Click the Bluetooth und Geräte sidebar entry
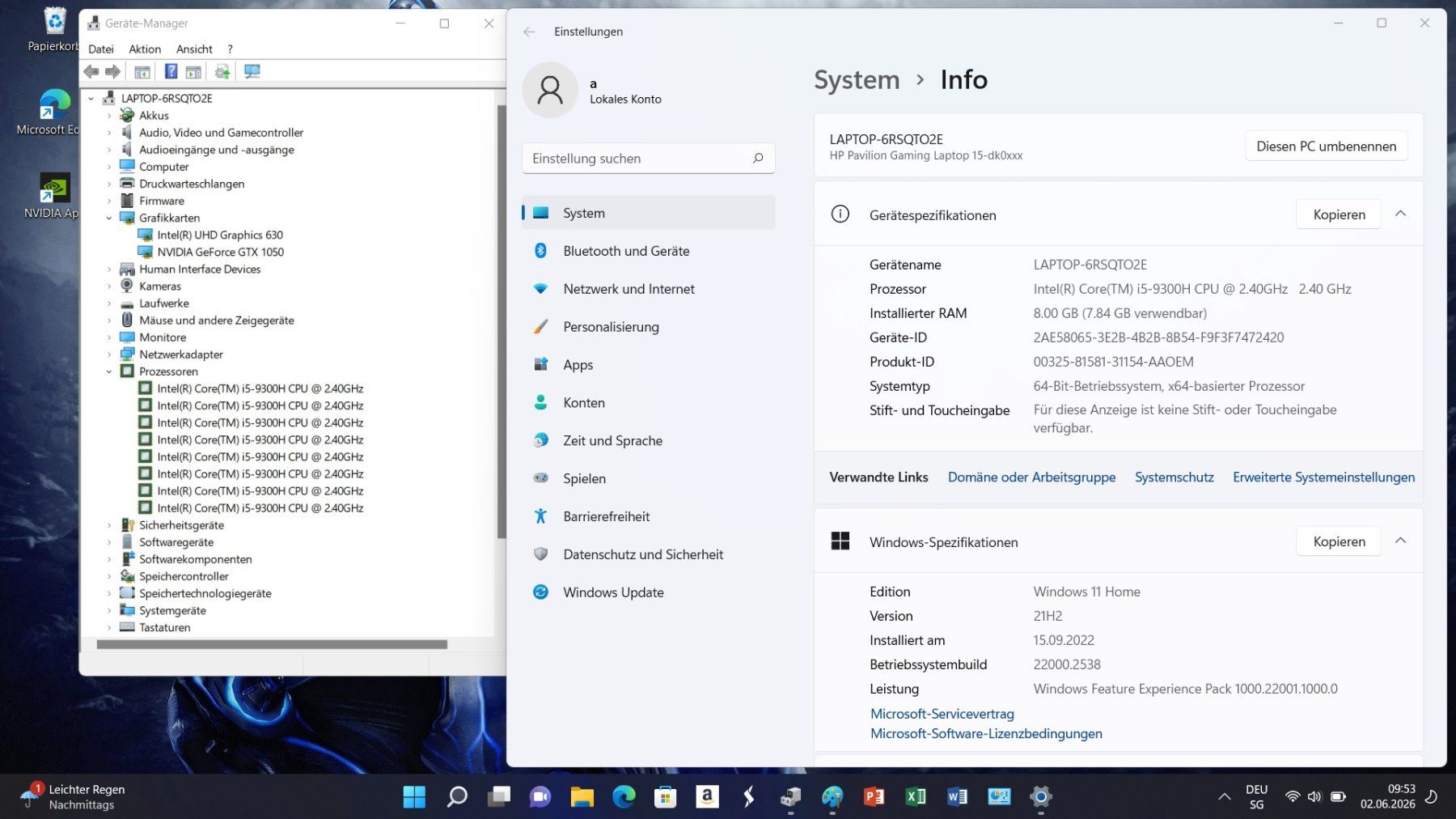The width and height of the screenshot is (1456, 819). click(648, 251)
